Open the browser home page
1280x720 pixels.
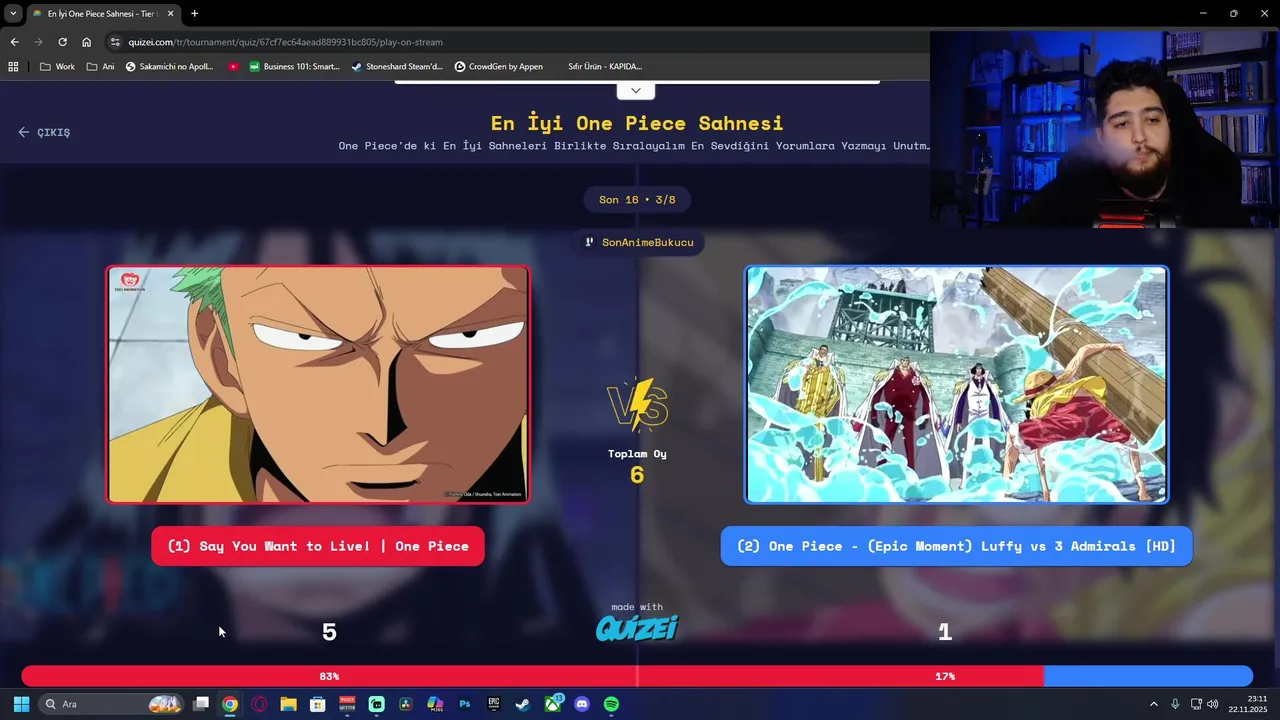[86, 42]
